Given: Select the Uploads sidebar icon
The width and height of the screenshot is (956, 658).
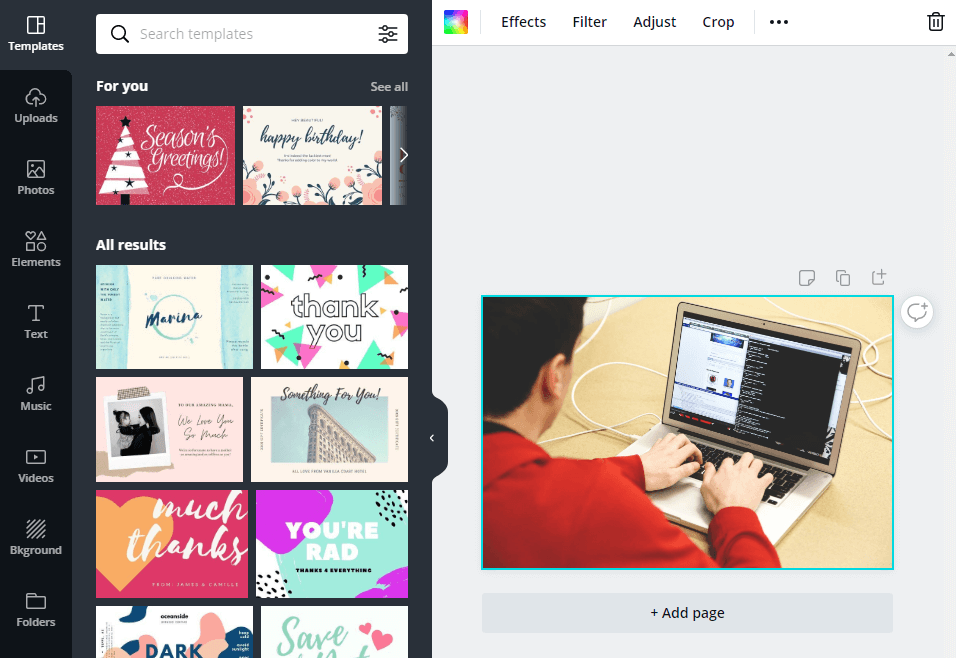Looking at the screenshot, I should point(36,105).
